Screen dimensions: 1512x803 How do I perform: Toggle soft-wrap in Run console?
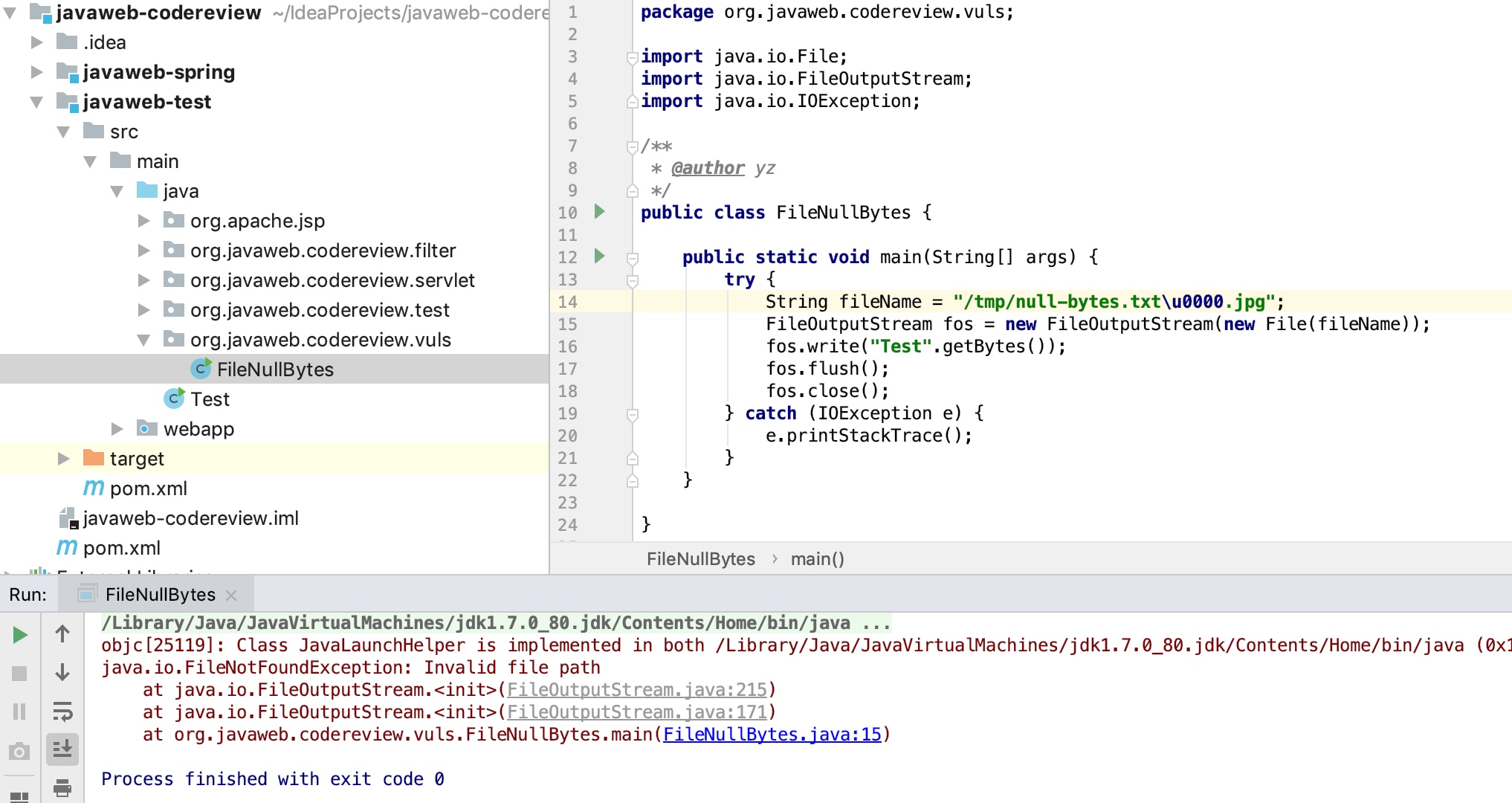pos(62,712)
